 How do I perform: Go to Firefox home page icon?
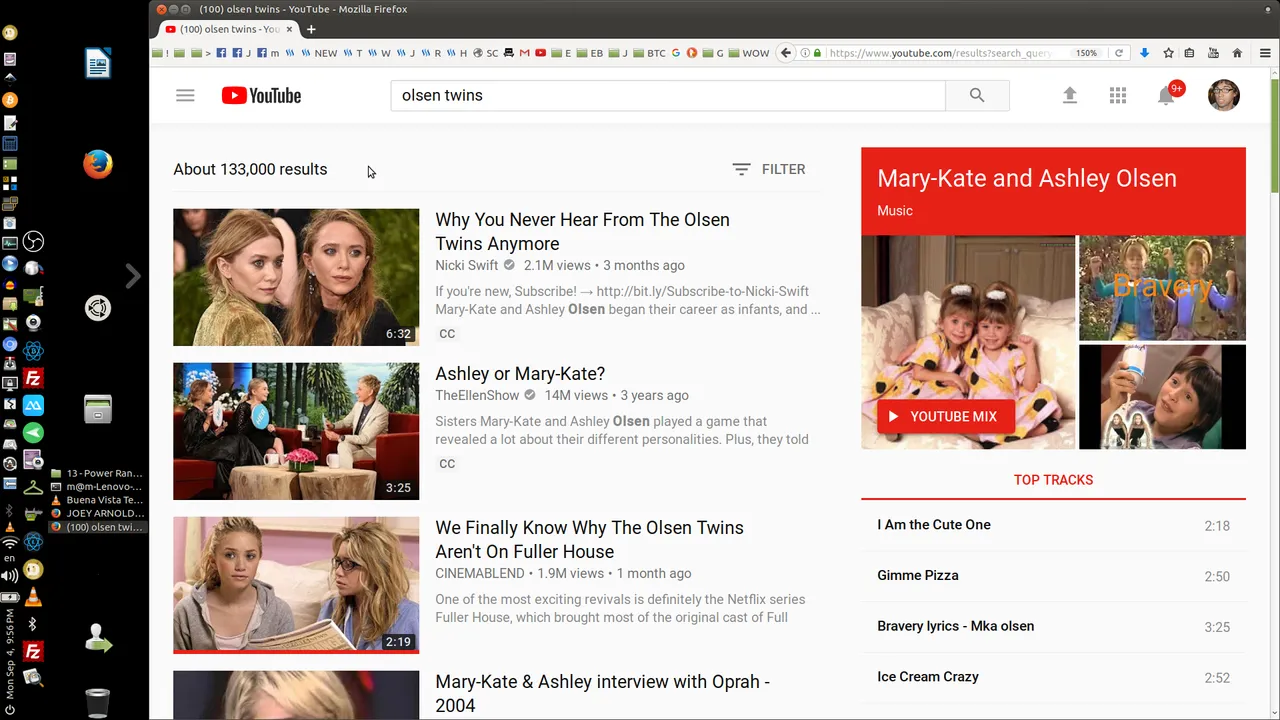click(1237, 53)
